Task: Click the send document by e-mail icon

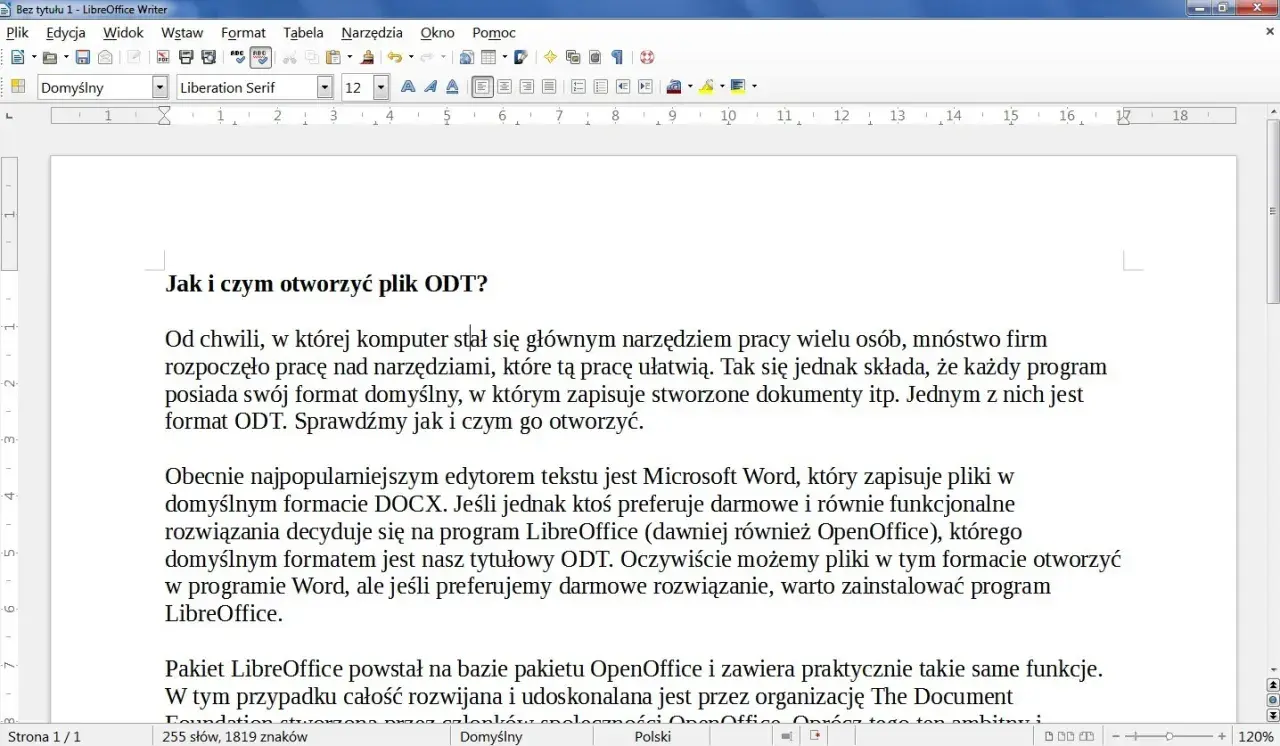Action: click(105, 58)
